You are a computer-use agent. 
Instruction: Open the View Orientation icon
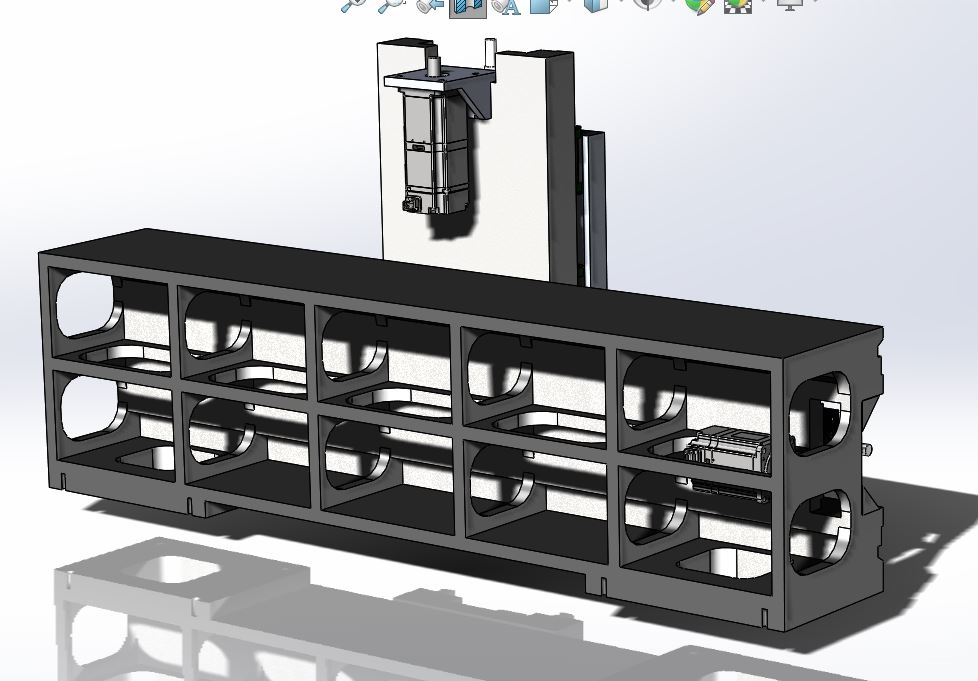(543, 6)
